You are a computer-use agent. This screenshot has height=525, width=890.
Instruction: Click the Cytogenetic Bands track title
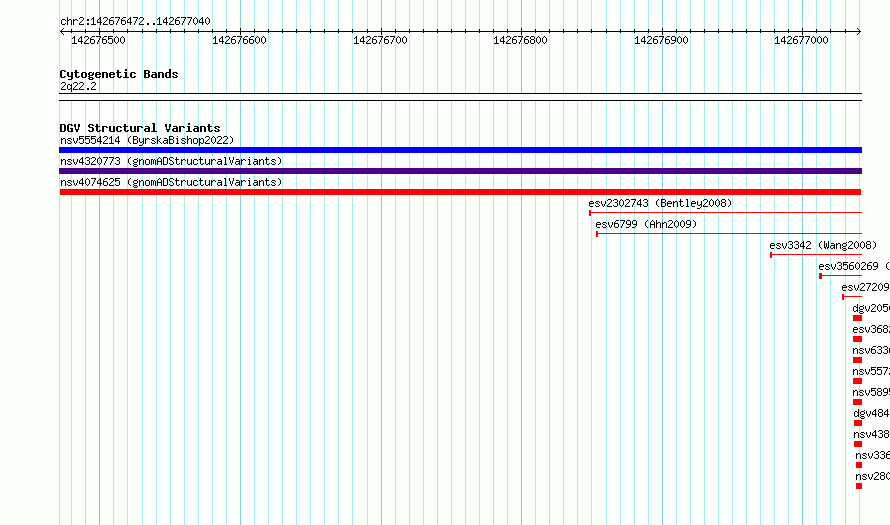tap(119, 74)
